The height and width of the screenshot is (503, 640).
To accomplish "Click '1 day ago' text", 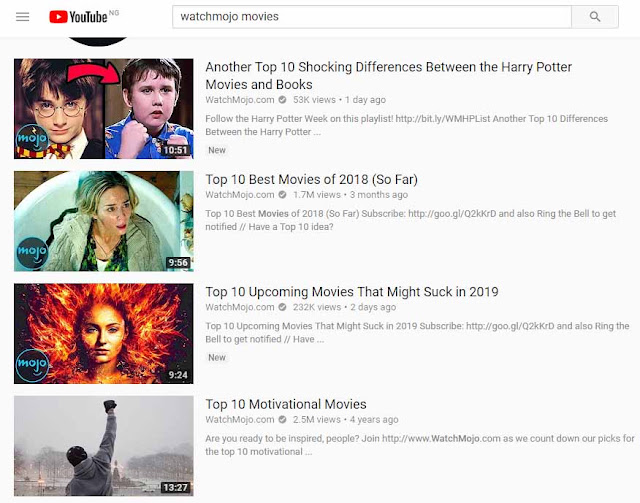I will pos(365,100).
